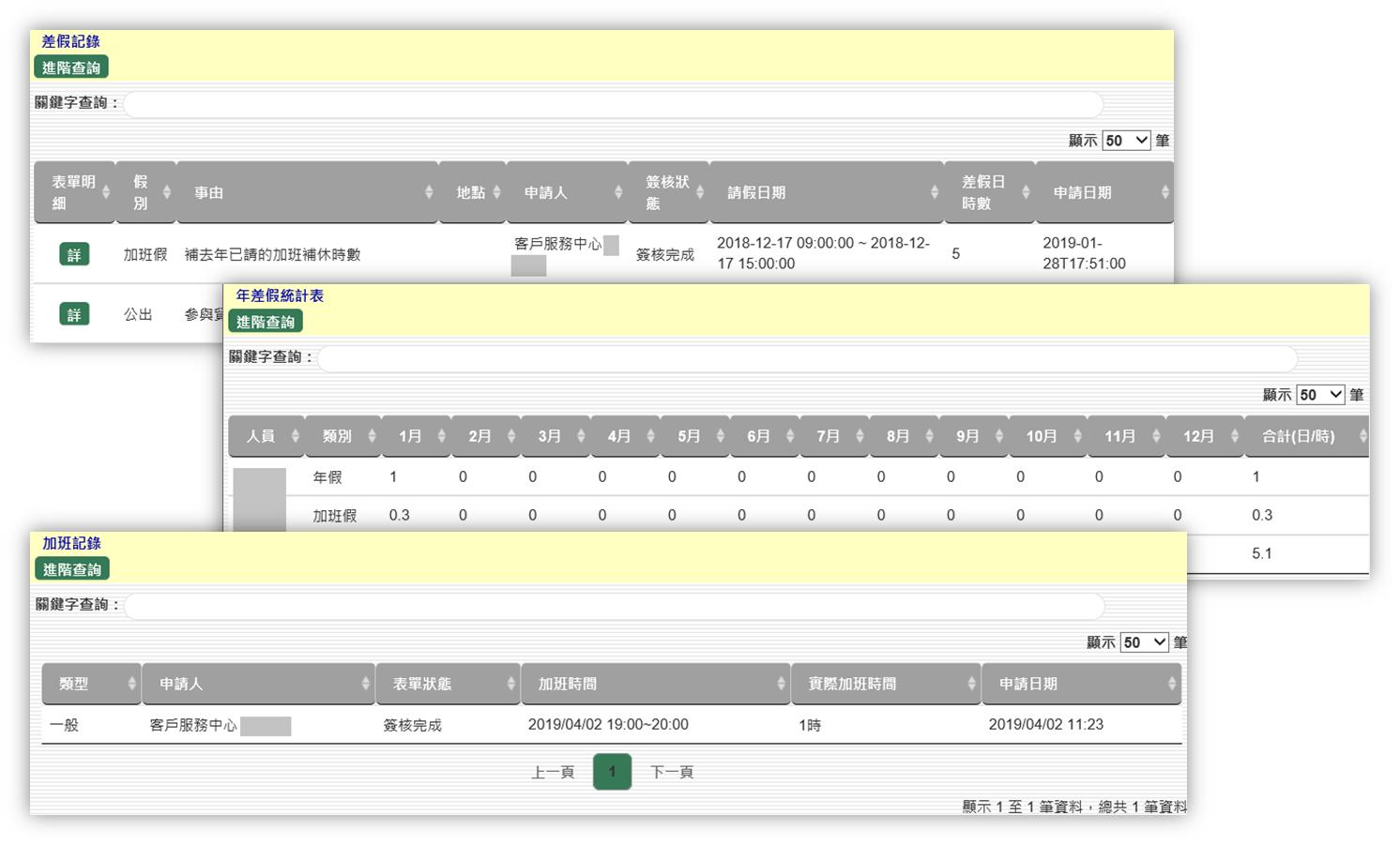Sort statistics table by 12月 column
This screenshot has height=845, width=1400.
point(1205,436)
